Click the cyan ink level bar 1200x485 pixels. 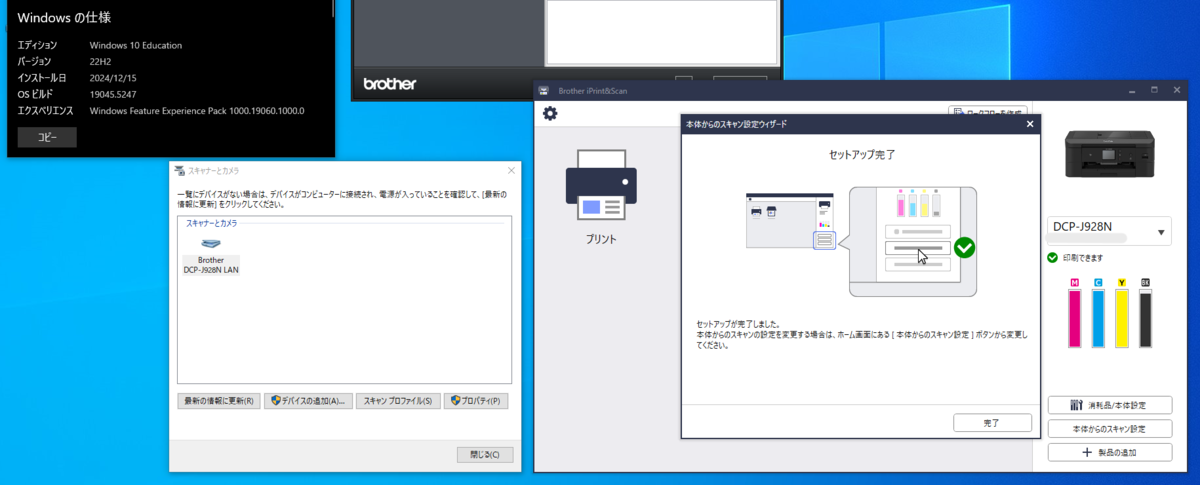[x=1098, y=319]
